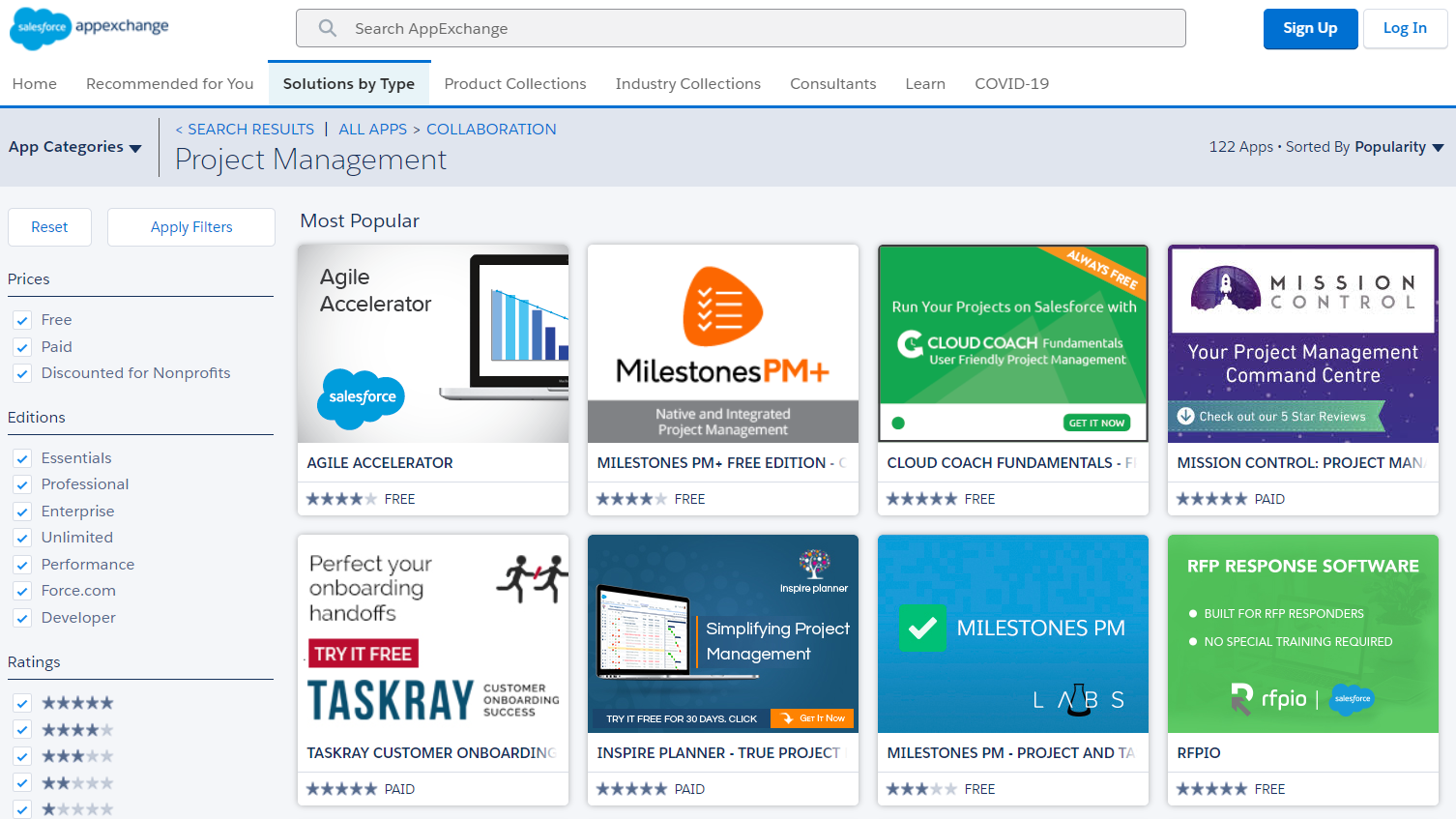The image size is (1456, 819).
Task: Uncheck the Free price filter
Action: [x=21, y=319]
